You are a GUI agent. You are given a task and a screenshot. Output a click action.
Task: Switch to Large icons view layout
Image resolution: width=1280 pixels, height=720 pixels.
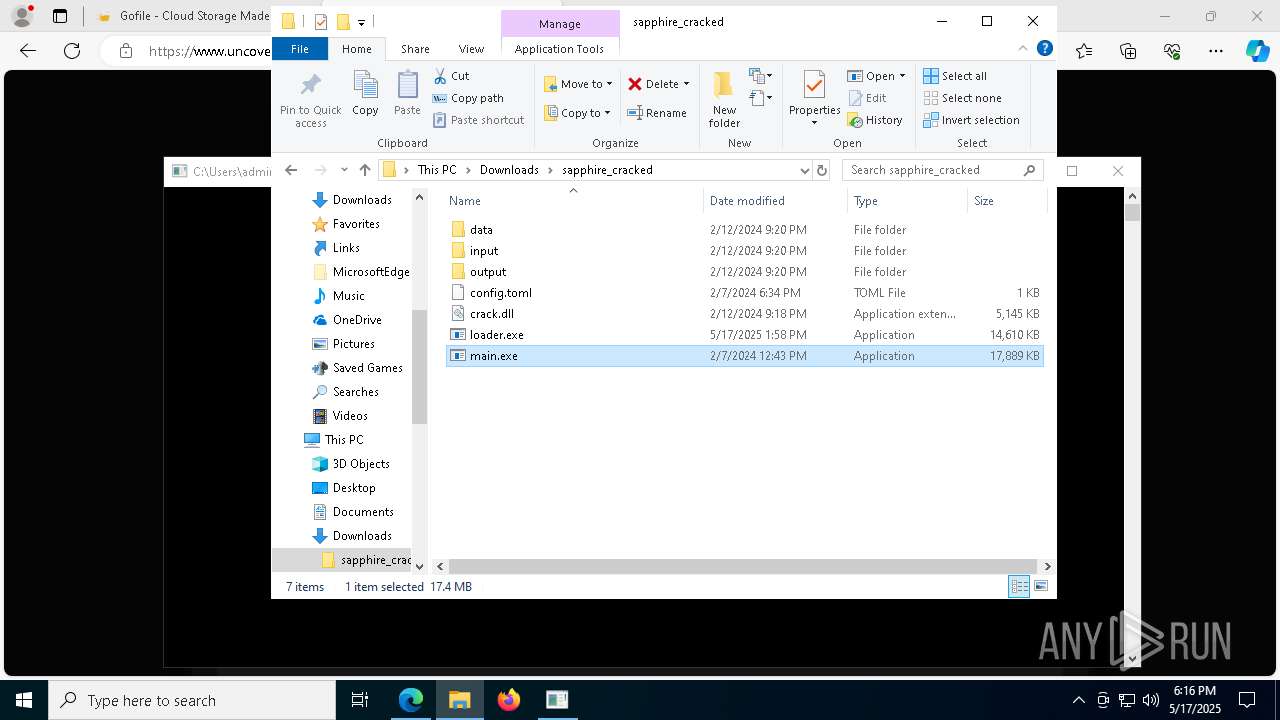(1041, 587)
